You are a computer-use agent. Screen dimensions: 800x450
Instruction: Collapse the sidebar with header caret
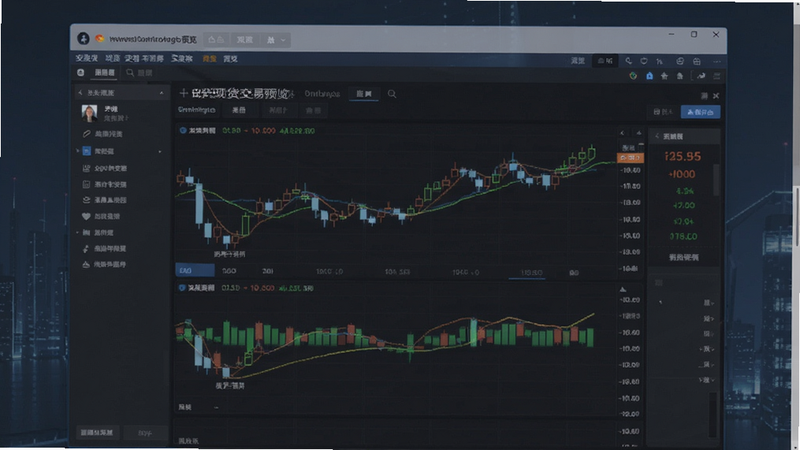click(x=161, y=93)
